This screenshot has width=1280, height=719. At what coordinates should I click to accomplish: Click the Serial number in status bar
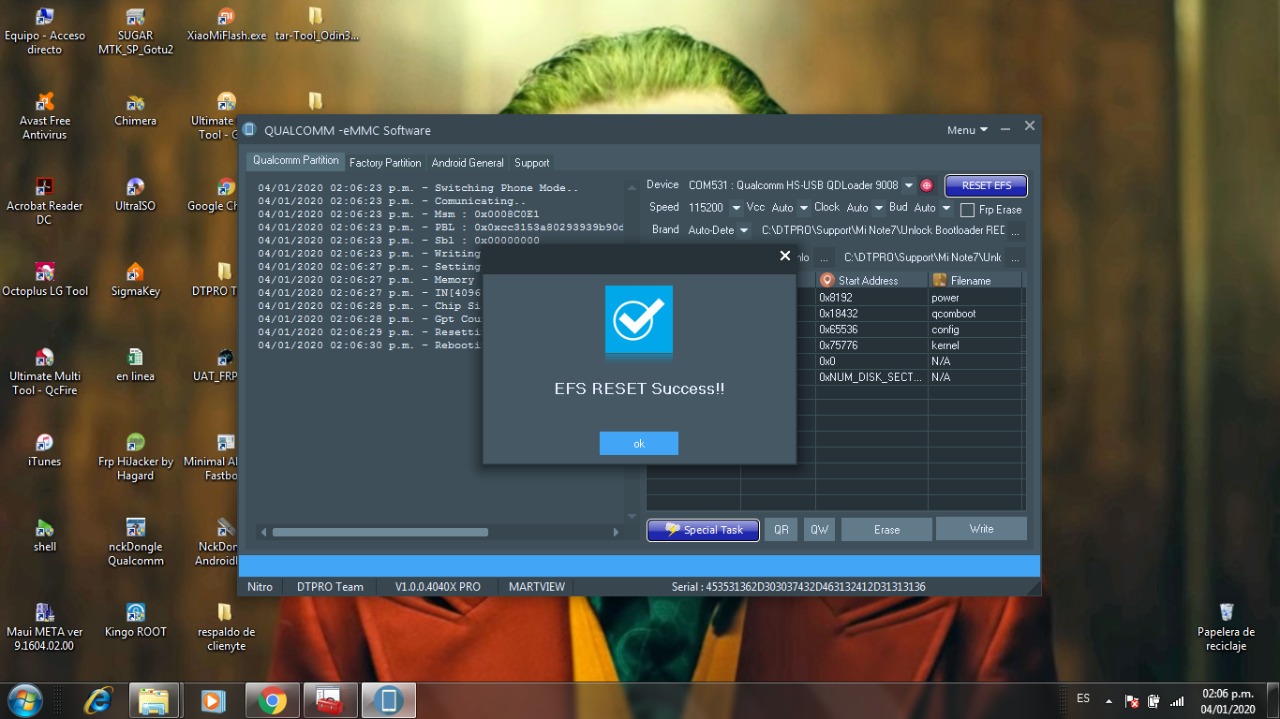[798, 587]
